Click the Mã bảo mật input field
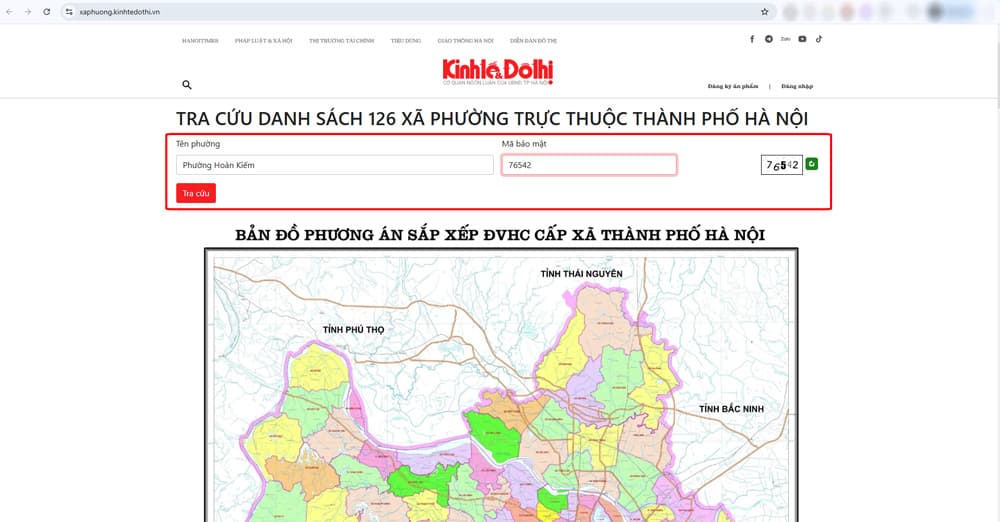The width and height of the screenshot is (1000, 522). [588, 165]
